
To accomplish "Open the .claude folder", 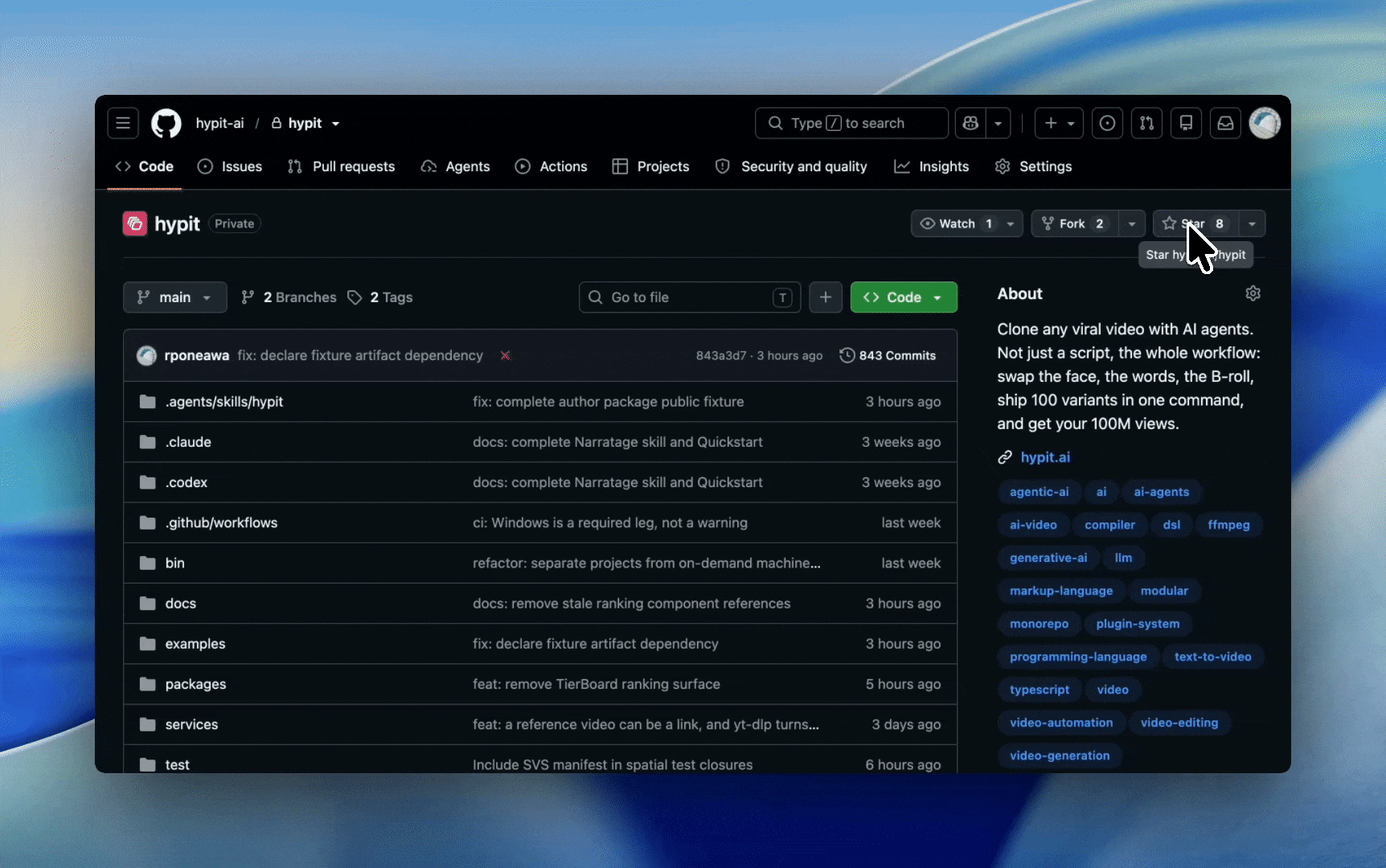I will (x=188, y=442).
